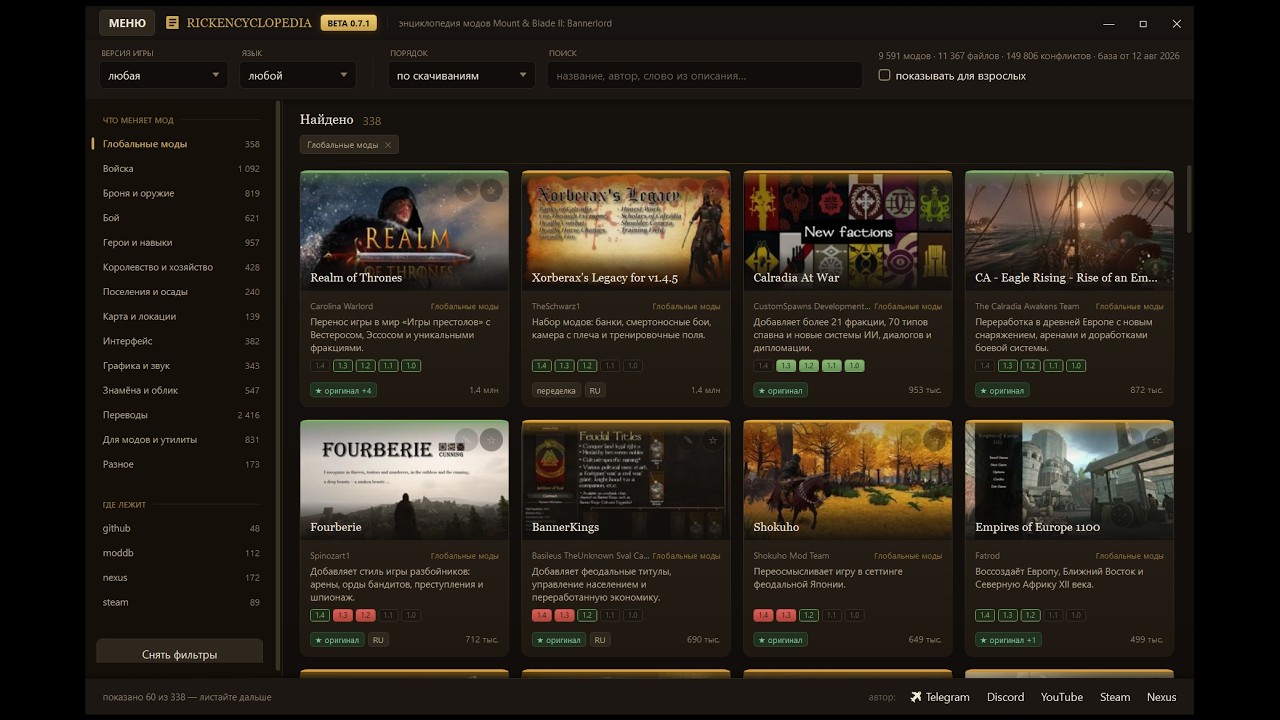Star the CA - Eagle Rising mod card
The width and height of the screenshot is (1280, 720).
coord(1156,189)
